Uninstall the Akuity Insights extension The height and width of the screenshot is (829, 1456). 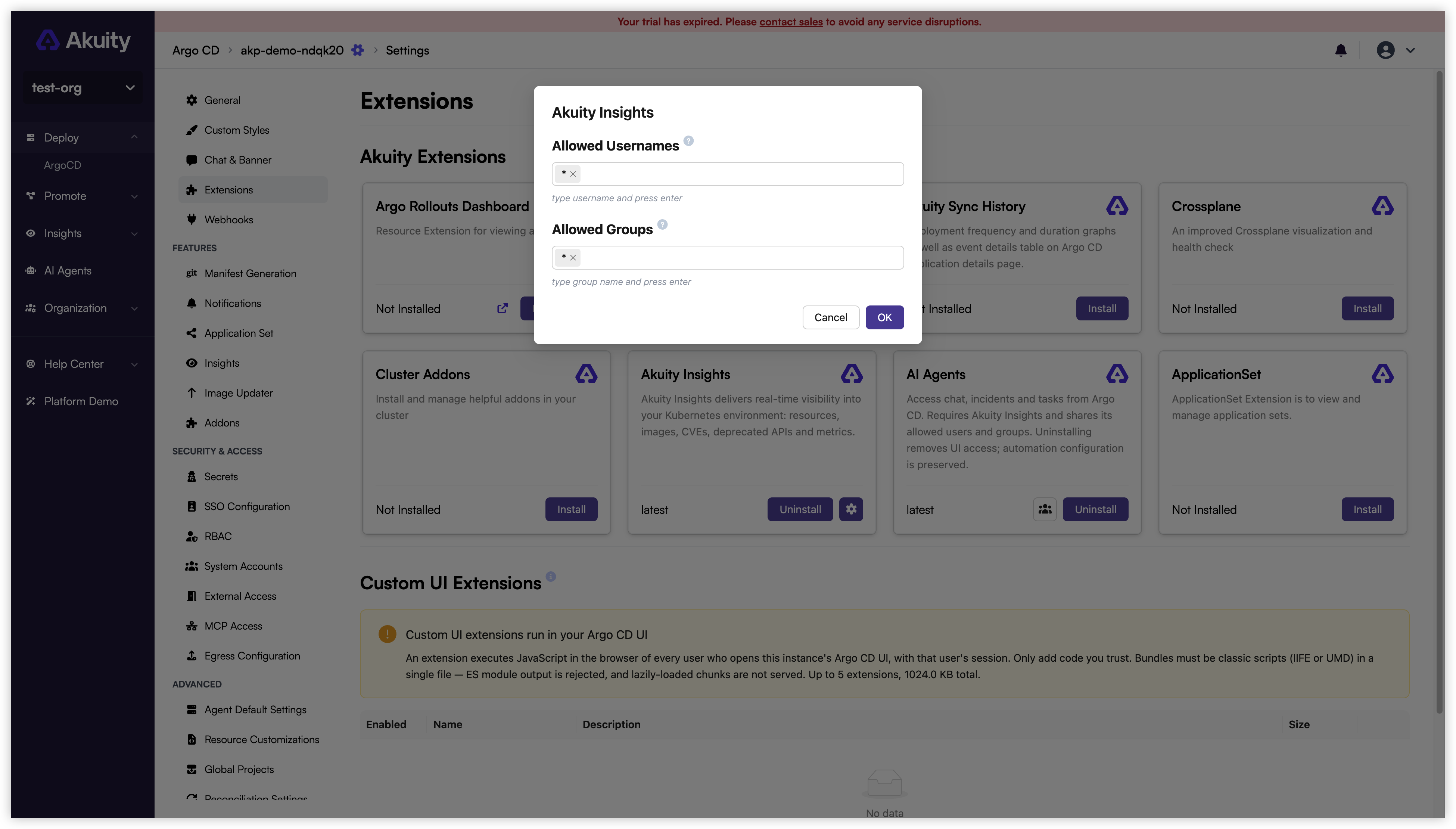[x=800, y=510]
